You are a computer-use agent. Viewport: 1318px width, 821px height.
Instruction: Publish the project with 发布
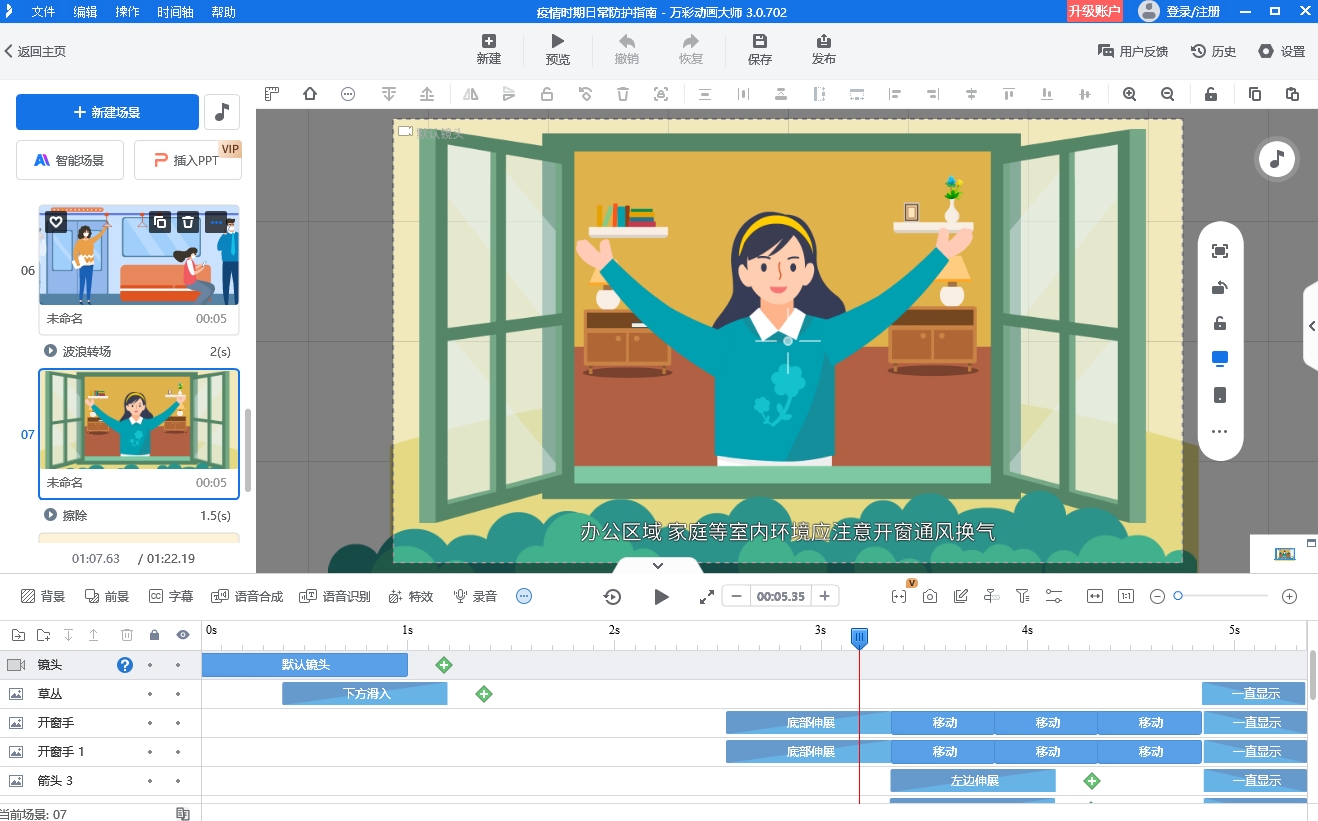(x=823, y=50)
